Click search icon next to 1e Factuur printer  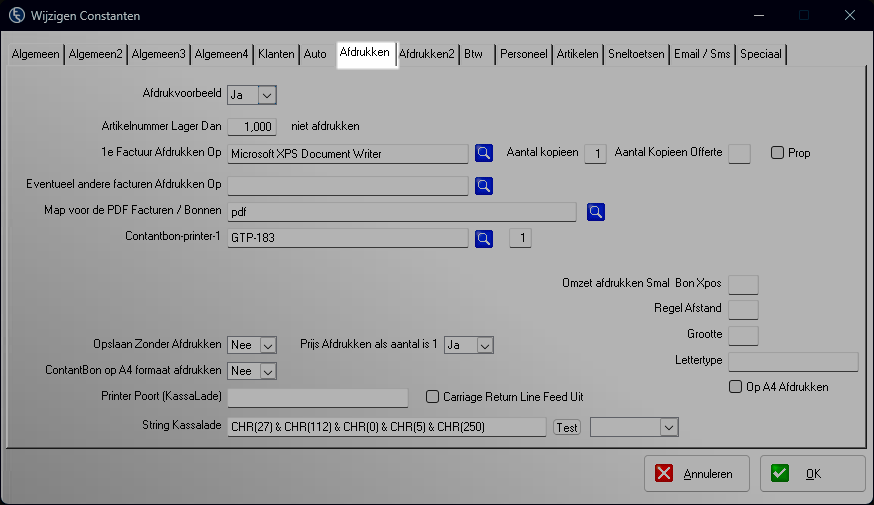484,153
